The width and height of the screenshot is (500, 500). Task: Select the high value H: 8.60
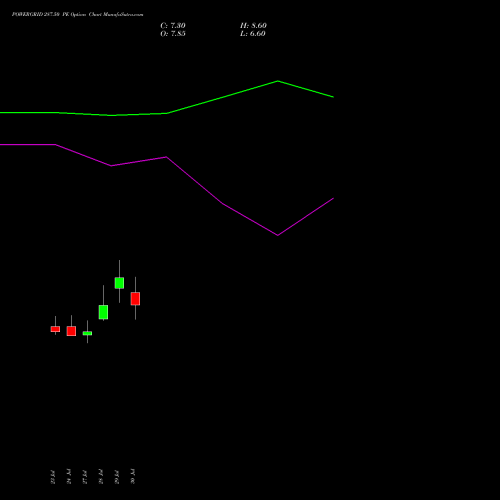253,26
